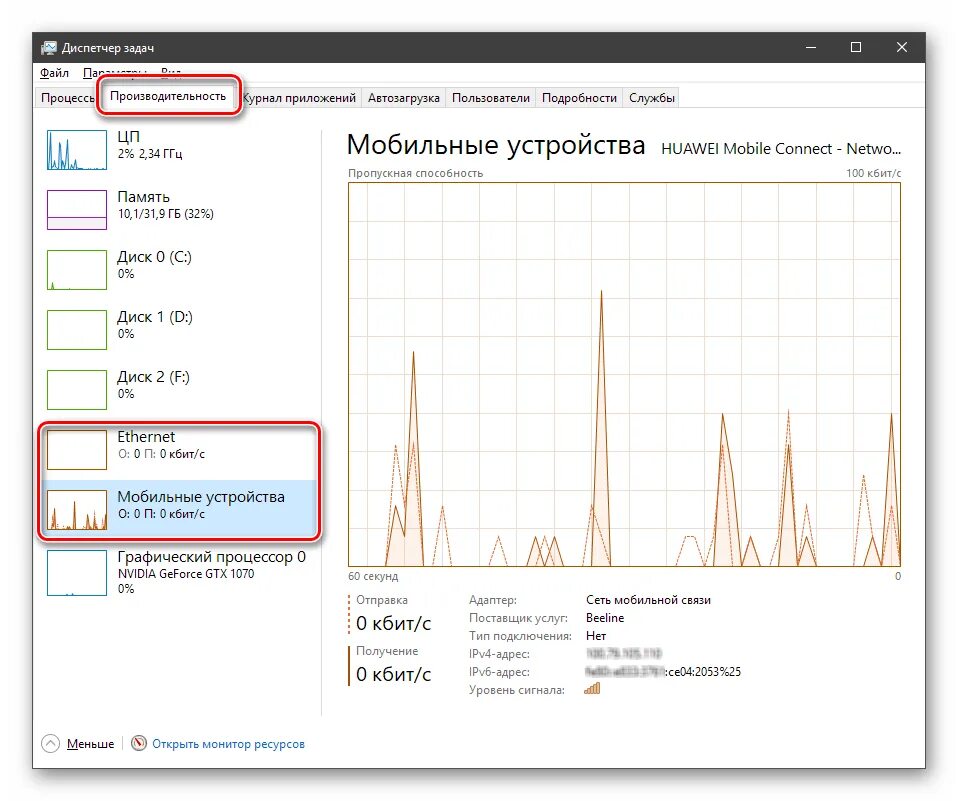Click the ЦП label in the sidebar
Image resolution: width=958 pixels, height=801 pixels.
coord(128,137)
